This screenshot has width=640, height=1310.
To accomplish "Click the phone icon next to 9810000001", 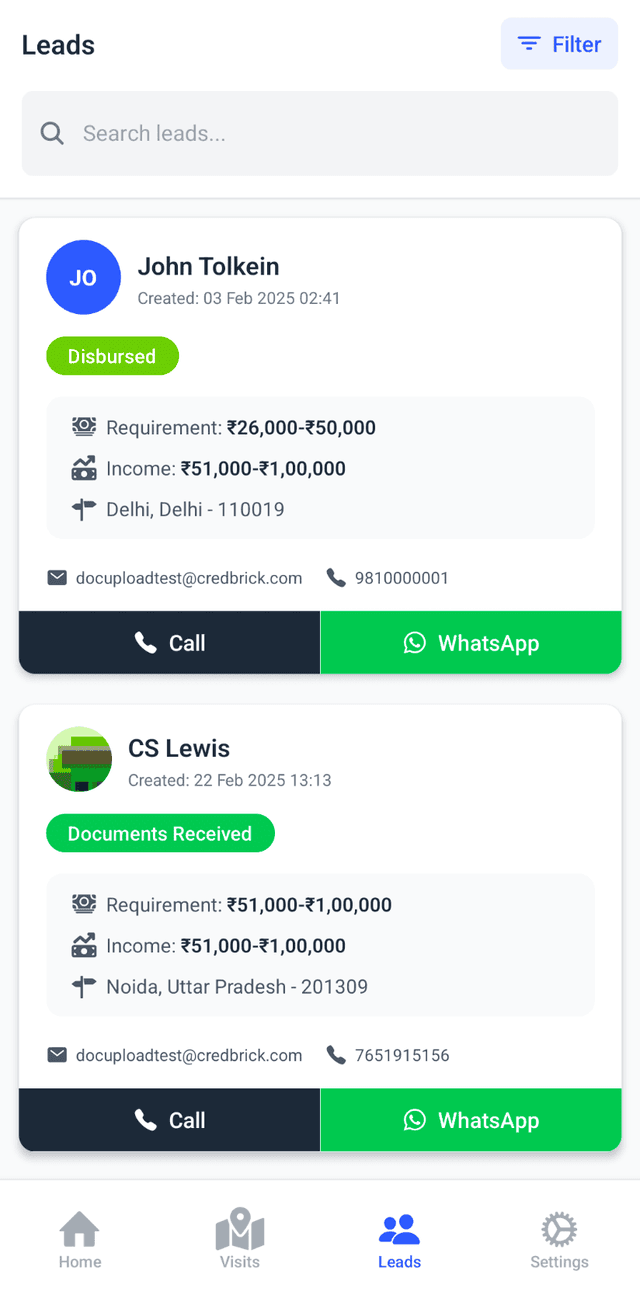I will 336,578.
